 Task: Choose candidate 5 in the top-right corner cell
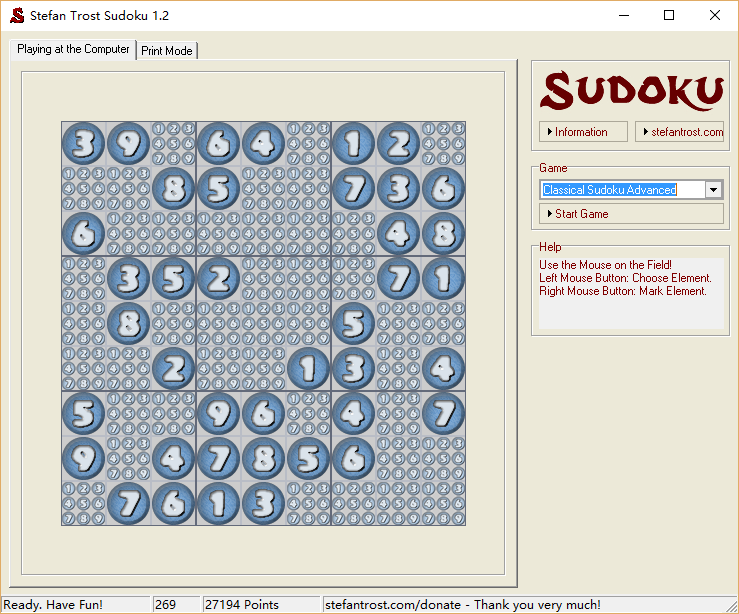coord(443,143)
